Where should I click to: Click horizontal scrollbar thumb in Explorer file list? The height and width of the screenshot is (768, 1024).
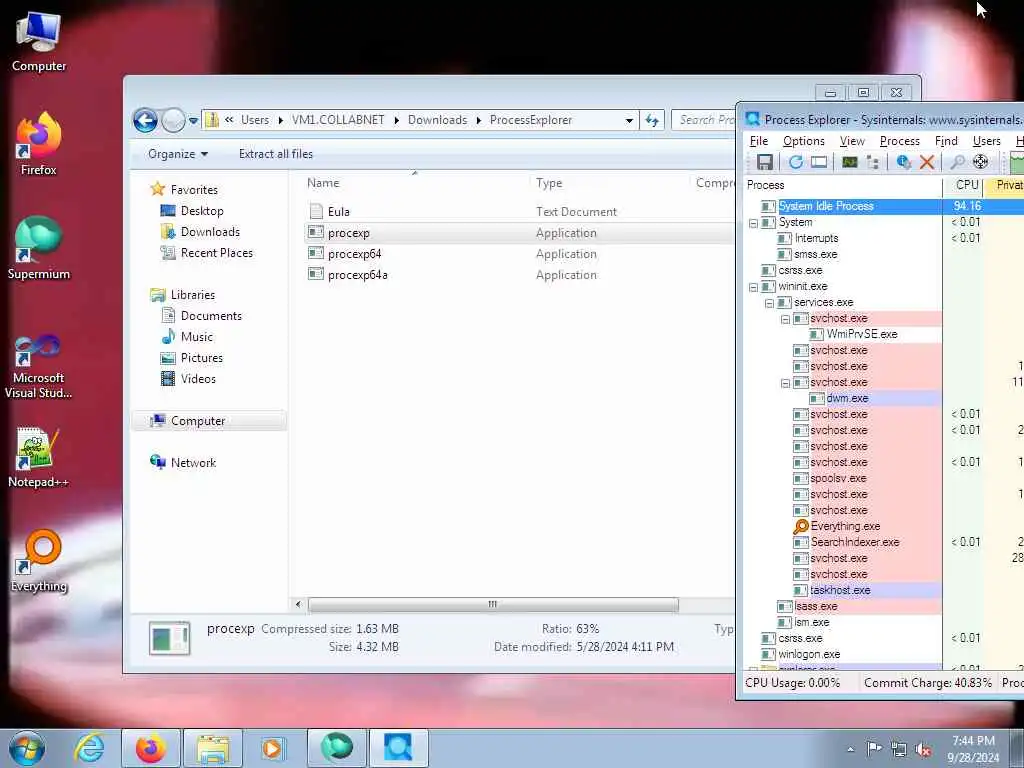(x=493, y=605)
